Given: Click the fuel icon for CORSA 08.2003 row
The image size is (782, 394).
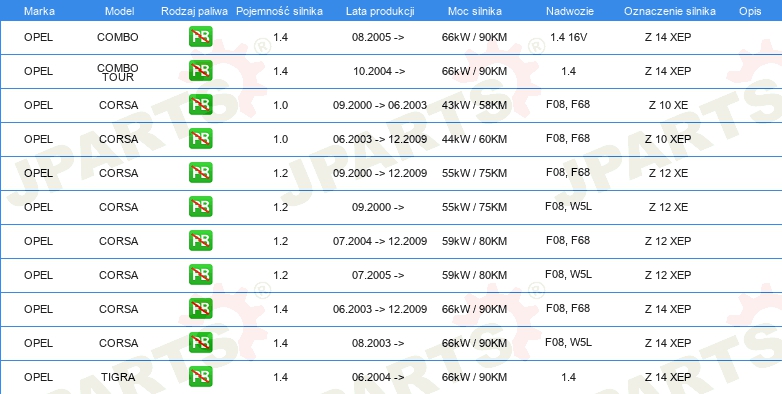Looking at the screenshot, I should [200, 343].
